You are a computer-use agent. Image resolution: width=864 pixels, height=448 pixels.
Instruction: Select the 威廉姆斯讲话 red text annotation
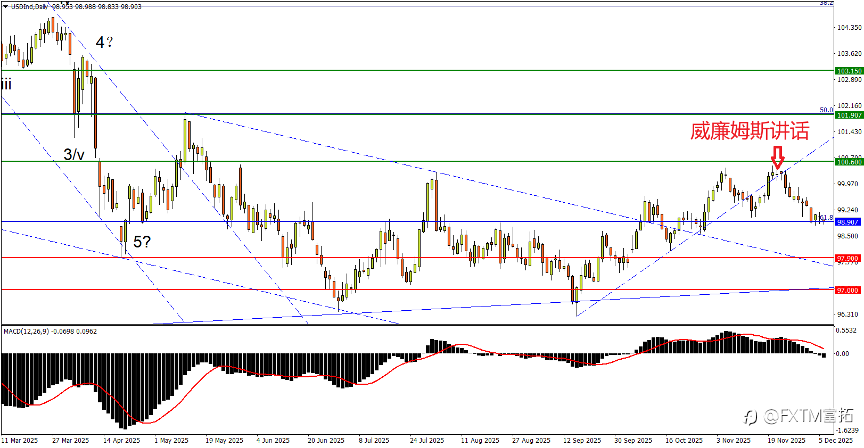click(x=749, y=131)
